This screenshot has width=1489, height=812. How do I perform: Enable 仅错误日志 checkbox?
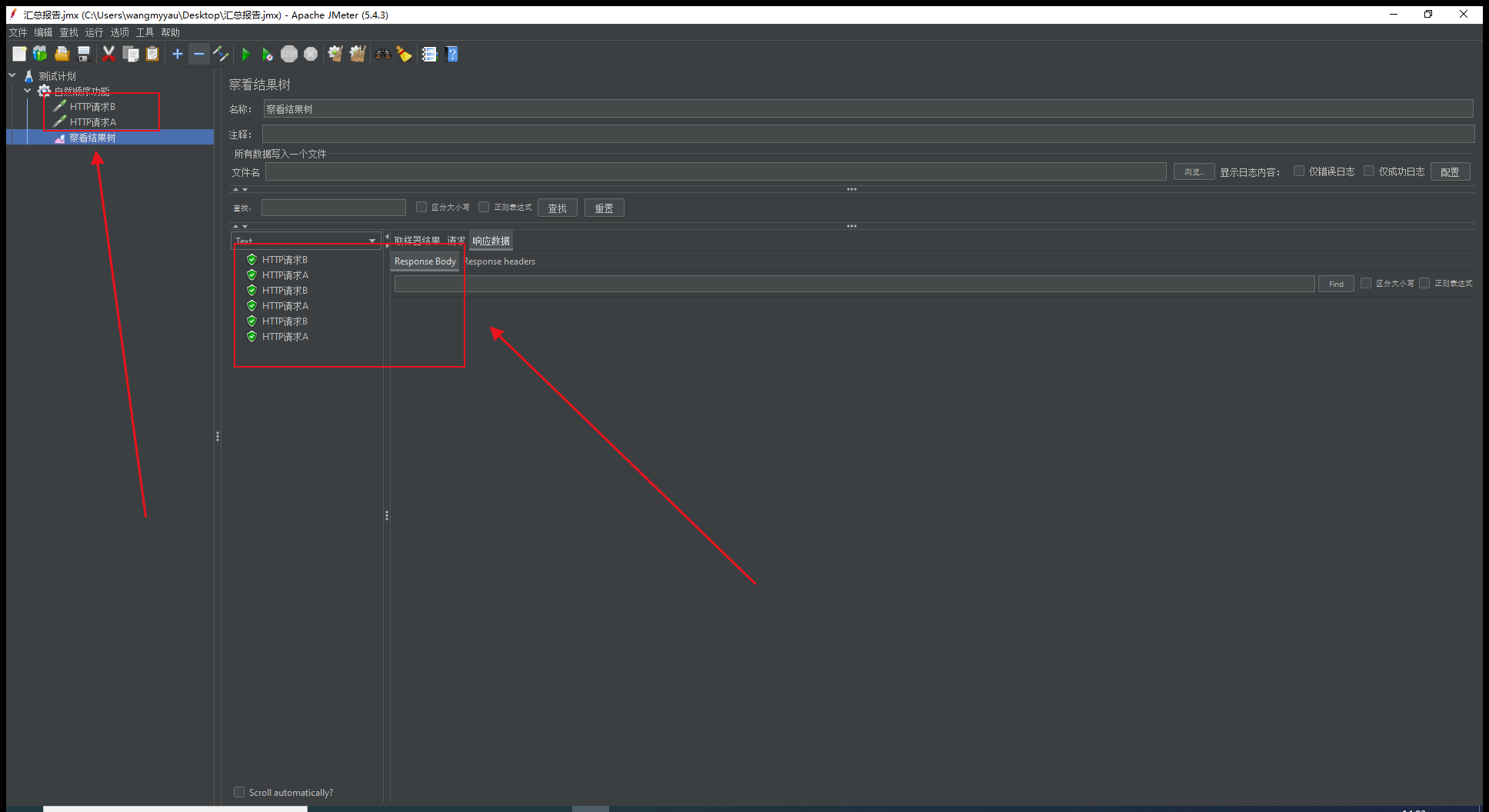tap(1299, 171)
